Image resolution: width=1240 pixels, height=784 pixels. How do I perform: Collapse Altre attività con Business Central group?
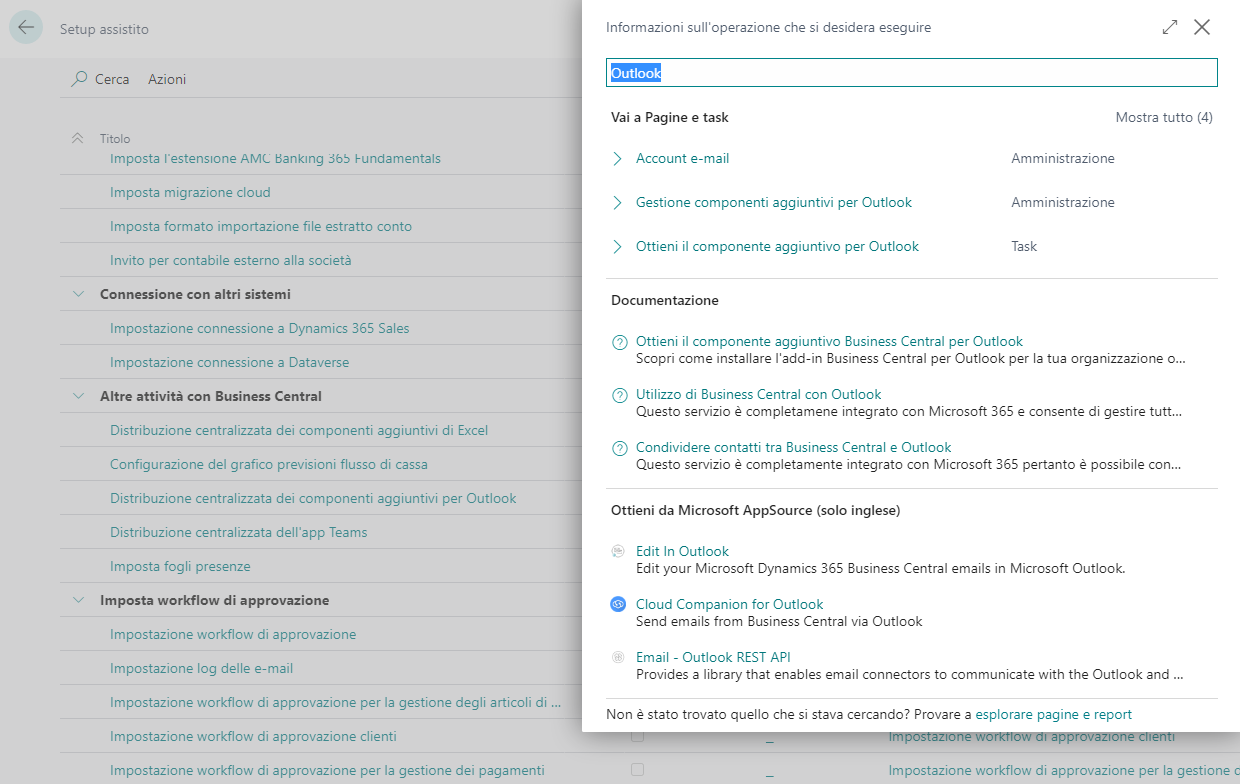click(78, 396)
